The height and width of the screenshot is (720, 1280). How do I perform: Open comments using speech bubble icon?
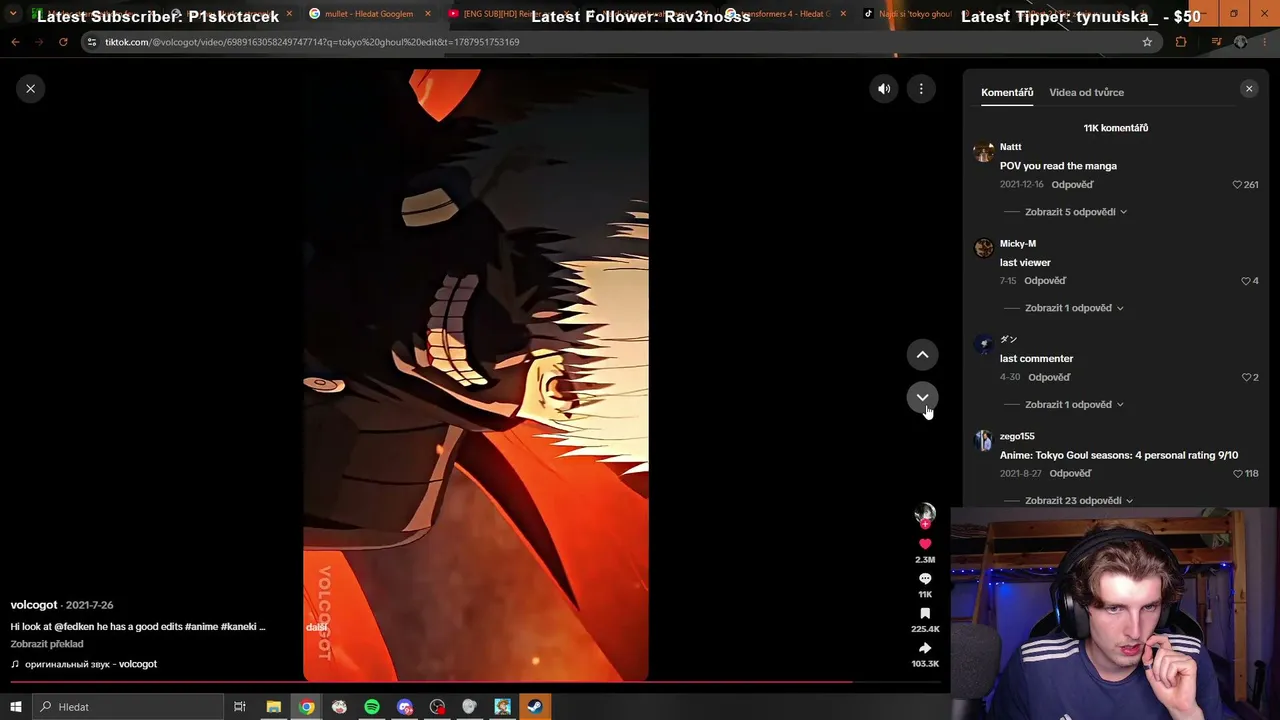(925, 579)
